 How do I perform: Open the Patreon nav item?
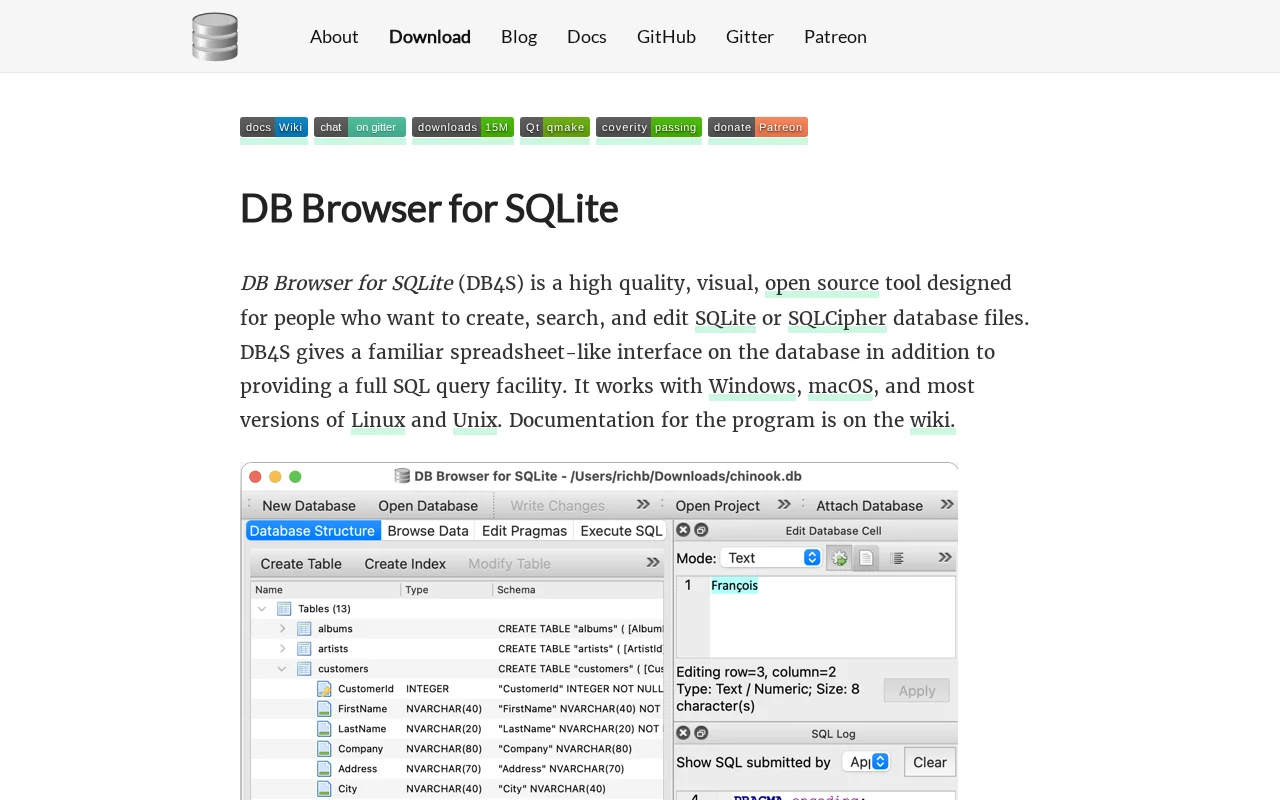coord(835,37)
